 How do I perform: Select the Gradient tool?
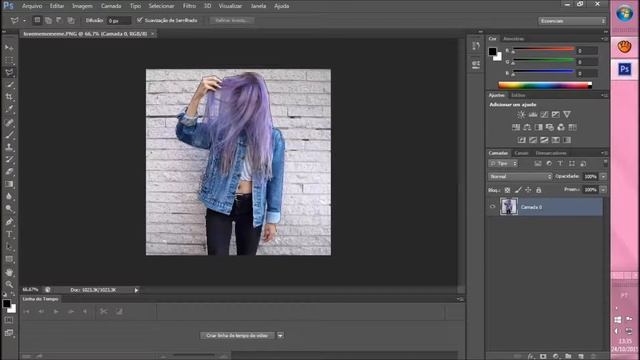click(x=9, y=184)
